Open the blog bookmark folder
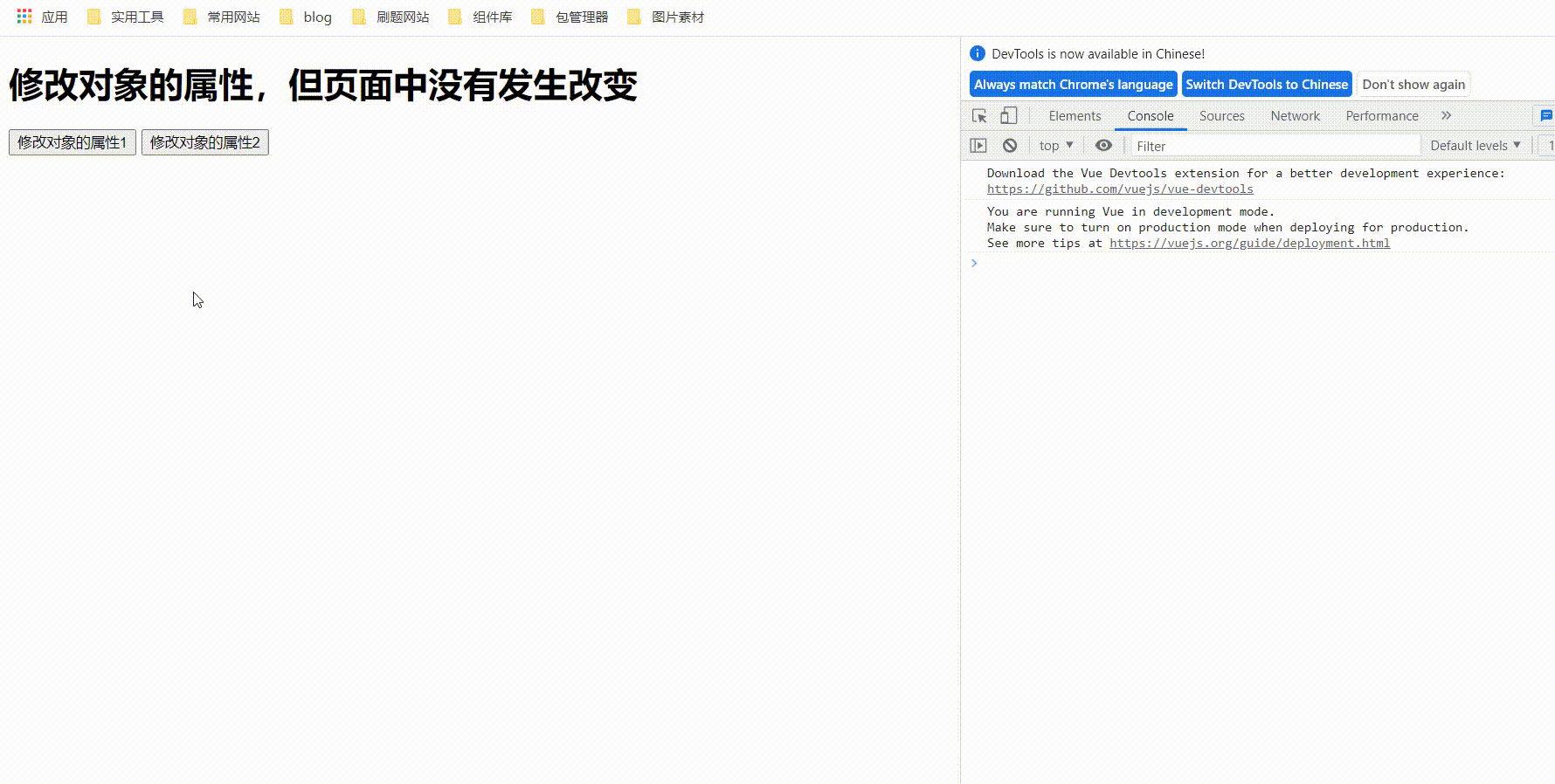 point(306,17)
